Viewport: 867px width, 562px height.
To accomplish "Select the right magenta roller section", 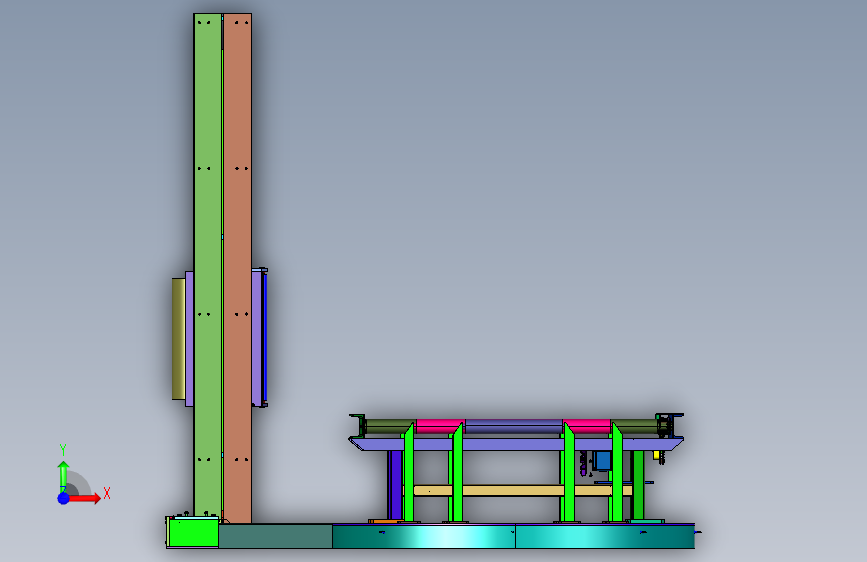I will coord(587,425).
